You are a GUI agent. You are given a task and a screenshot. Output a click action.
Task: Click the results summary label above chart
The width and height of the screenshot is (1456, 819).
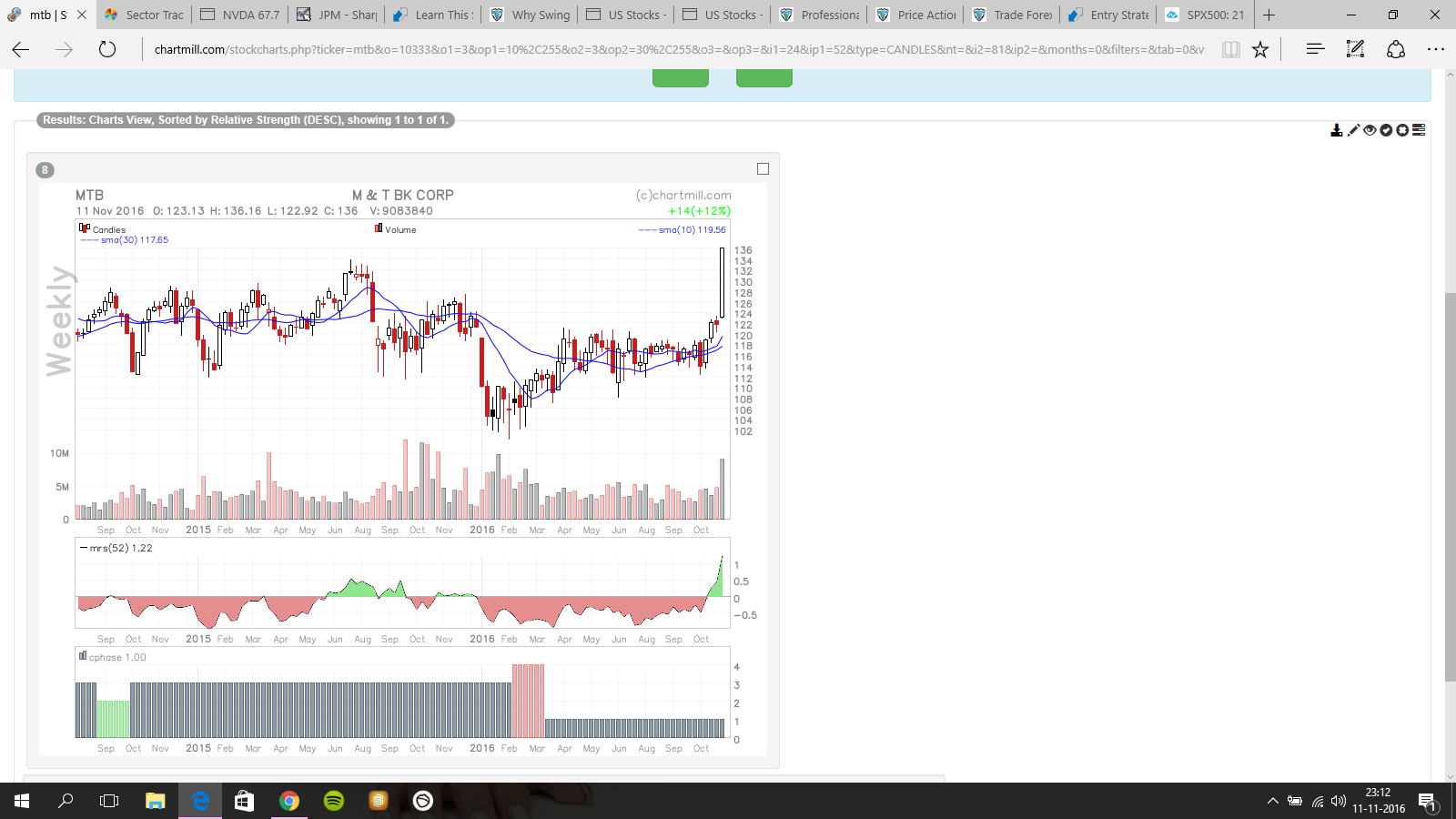coord(246,120)
